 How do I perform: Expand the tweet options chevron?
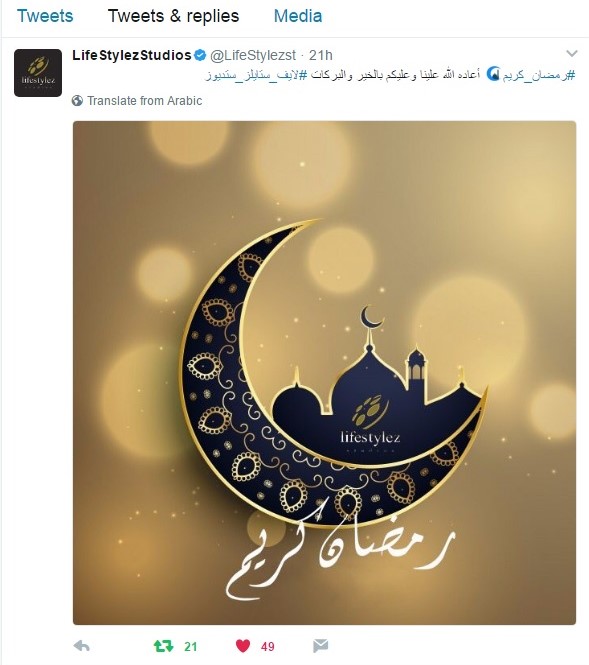tap(572, 53)
